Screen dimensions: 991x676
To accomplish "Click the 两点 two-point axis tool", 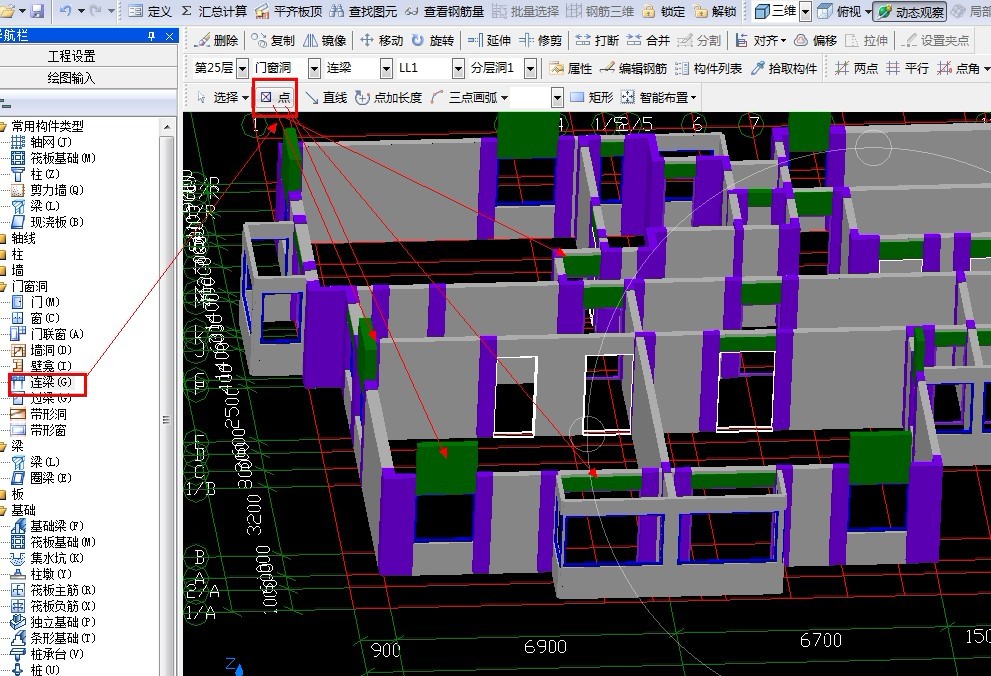I will tap(856, 68).
